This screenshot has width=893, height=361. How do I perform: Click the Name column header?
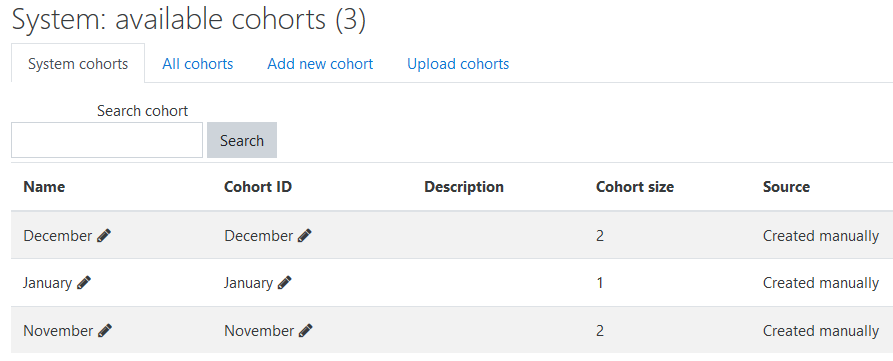click(44, 187)
